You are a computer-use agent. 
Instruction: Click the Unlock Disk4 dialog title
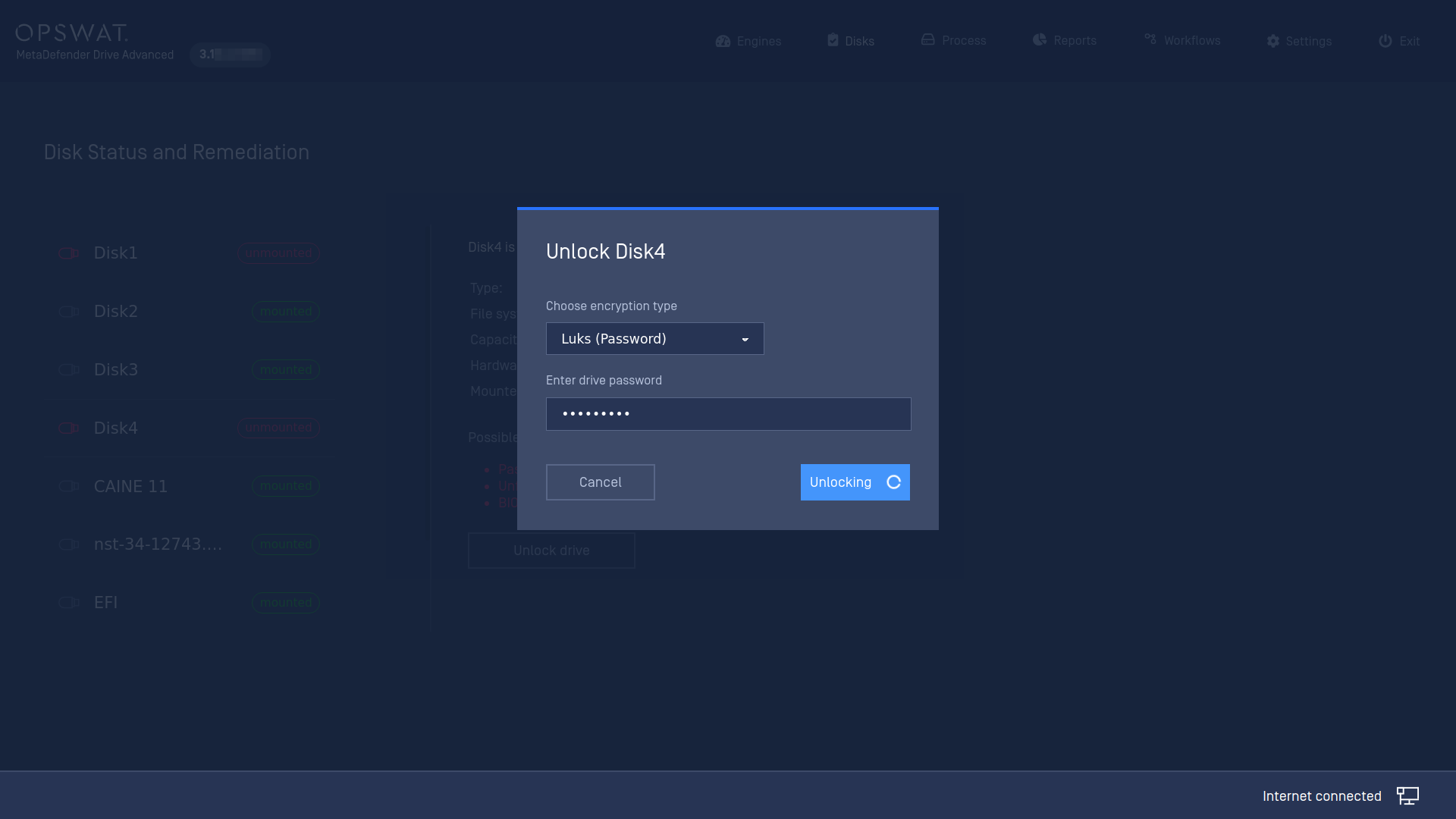point(605,252)
